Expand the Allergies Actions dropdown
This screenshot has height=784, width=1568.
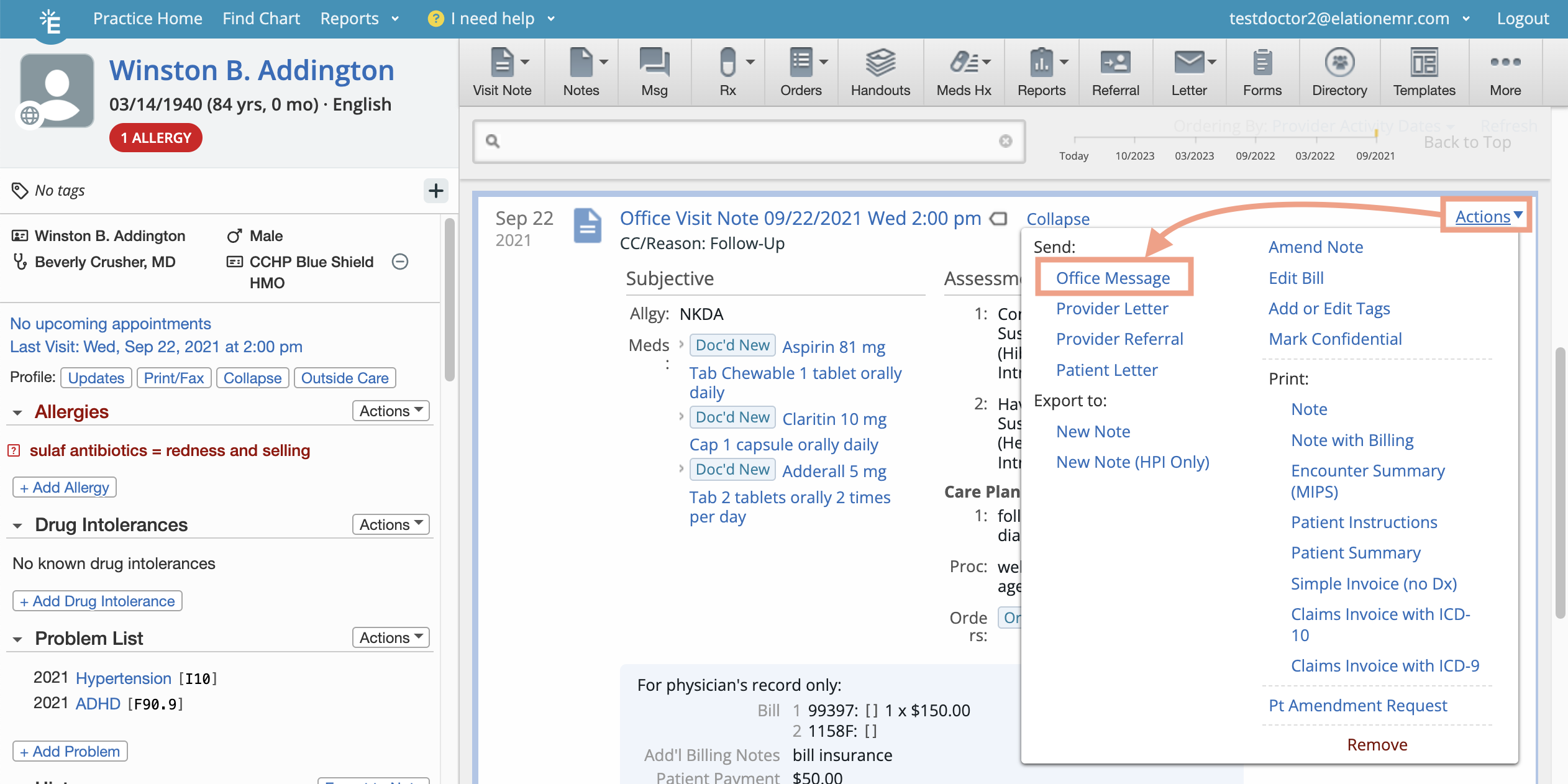390,411
